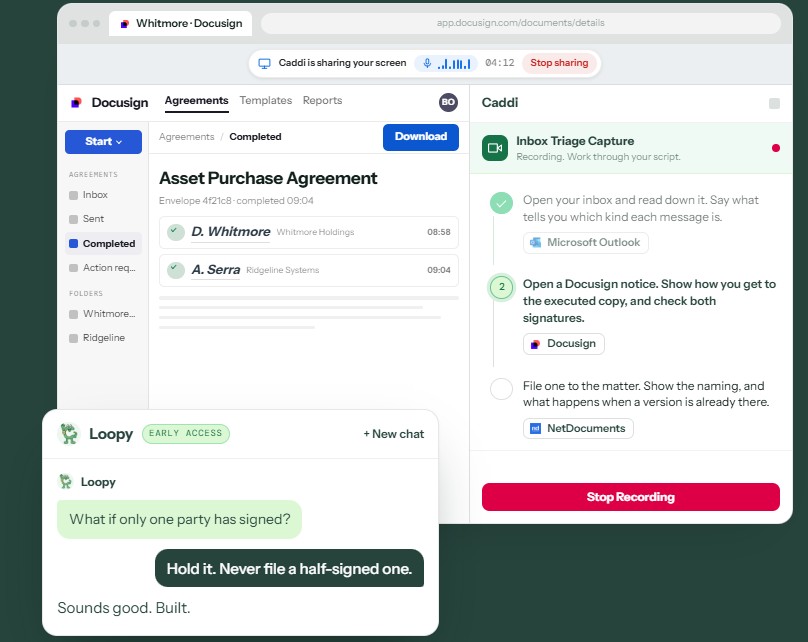This screenshot has height=642, width=808.
Task: Download the Asset Purchase Agreement
Action: pos(420,137)
